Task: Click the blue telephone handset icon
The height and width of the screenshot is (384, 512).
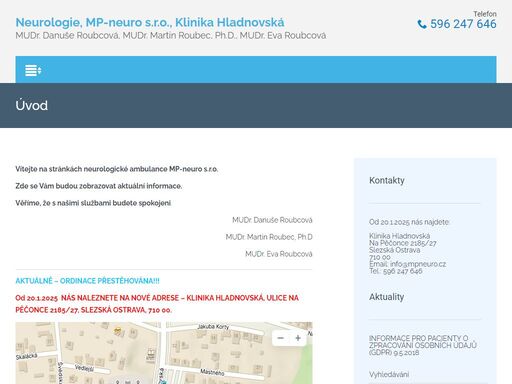Action: pos(422,24)
